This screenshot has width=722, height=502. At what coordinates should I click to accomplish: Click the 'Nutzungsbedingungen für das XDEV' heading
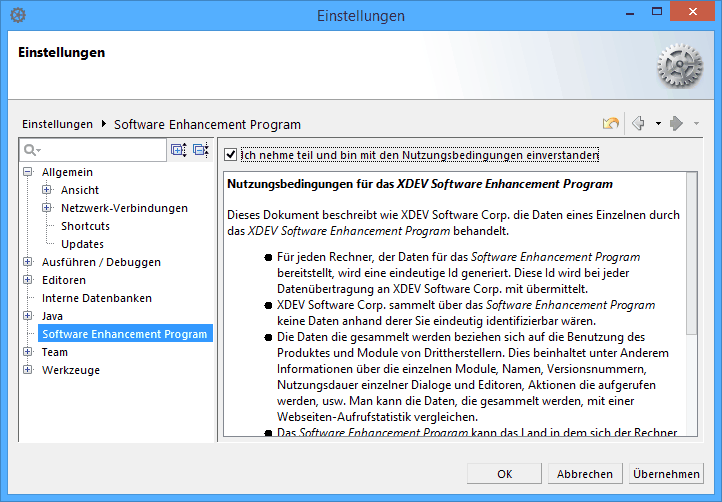(x=420, y=184)
